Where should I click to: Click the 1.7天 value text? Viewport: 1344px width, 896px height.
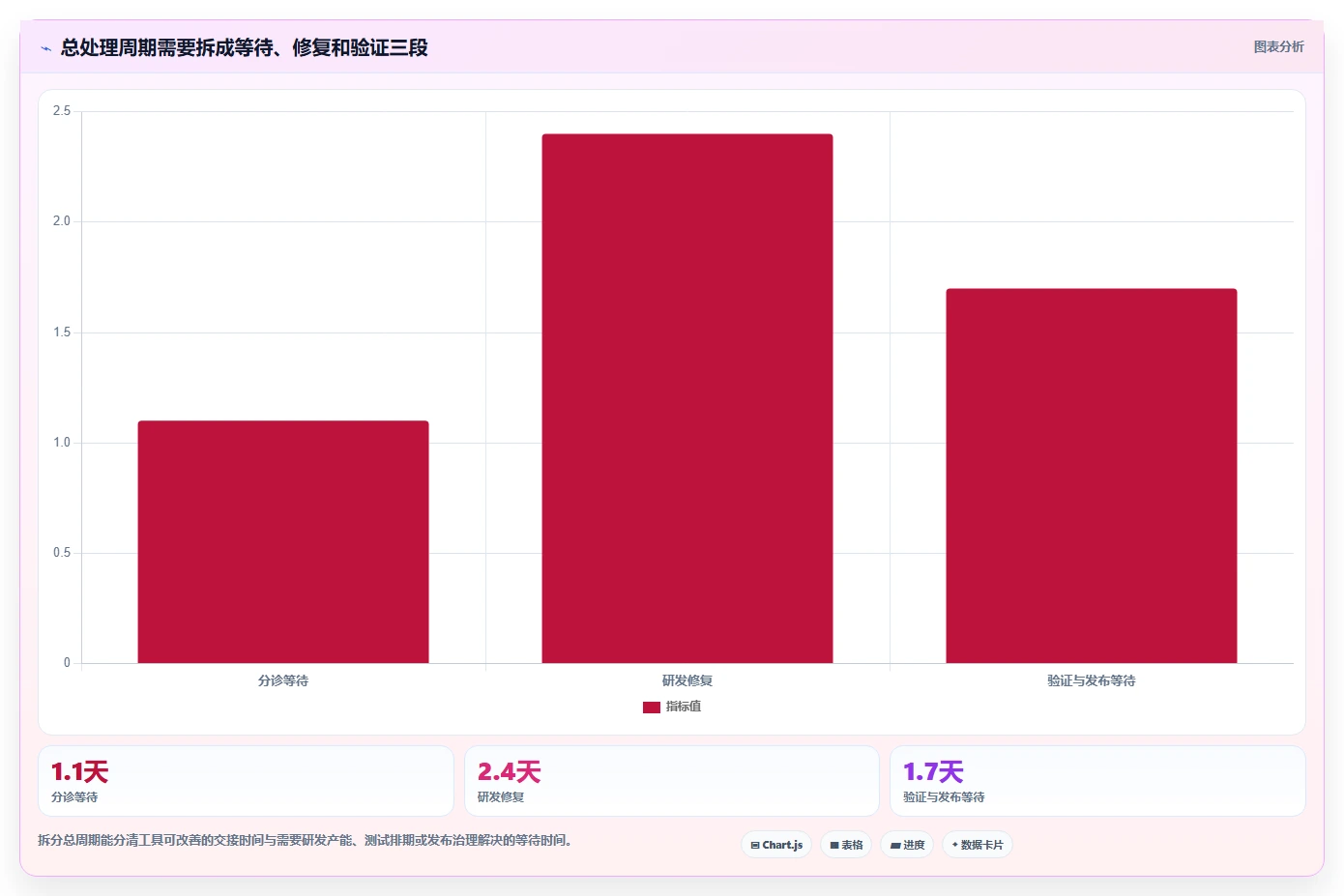coord(933,771)
